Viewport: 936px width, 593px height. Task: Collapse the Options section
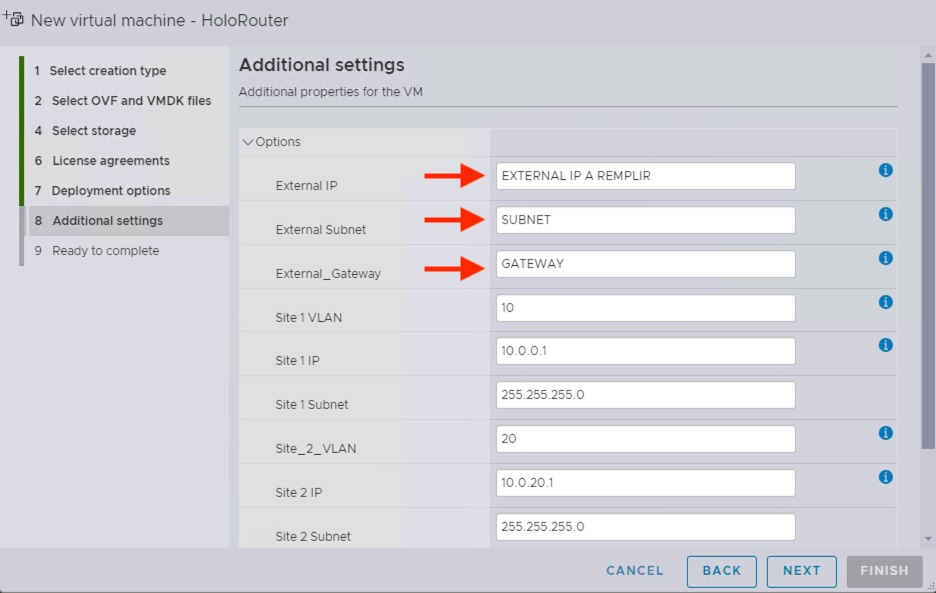pos(248,142)
